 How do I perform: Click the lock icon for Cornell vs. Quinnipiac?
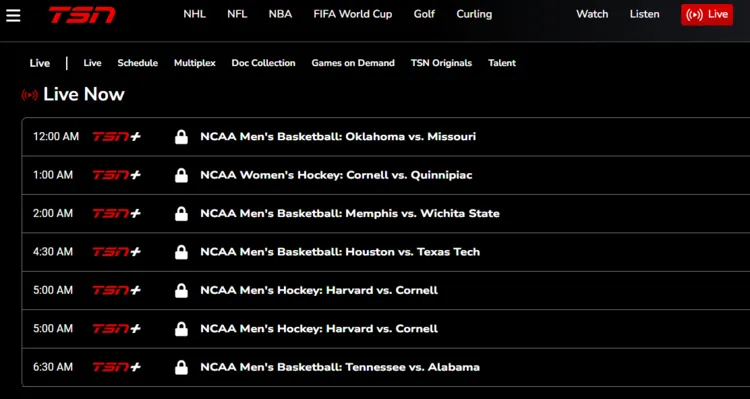[181, 175]
